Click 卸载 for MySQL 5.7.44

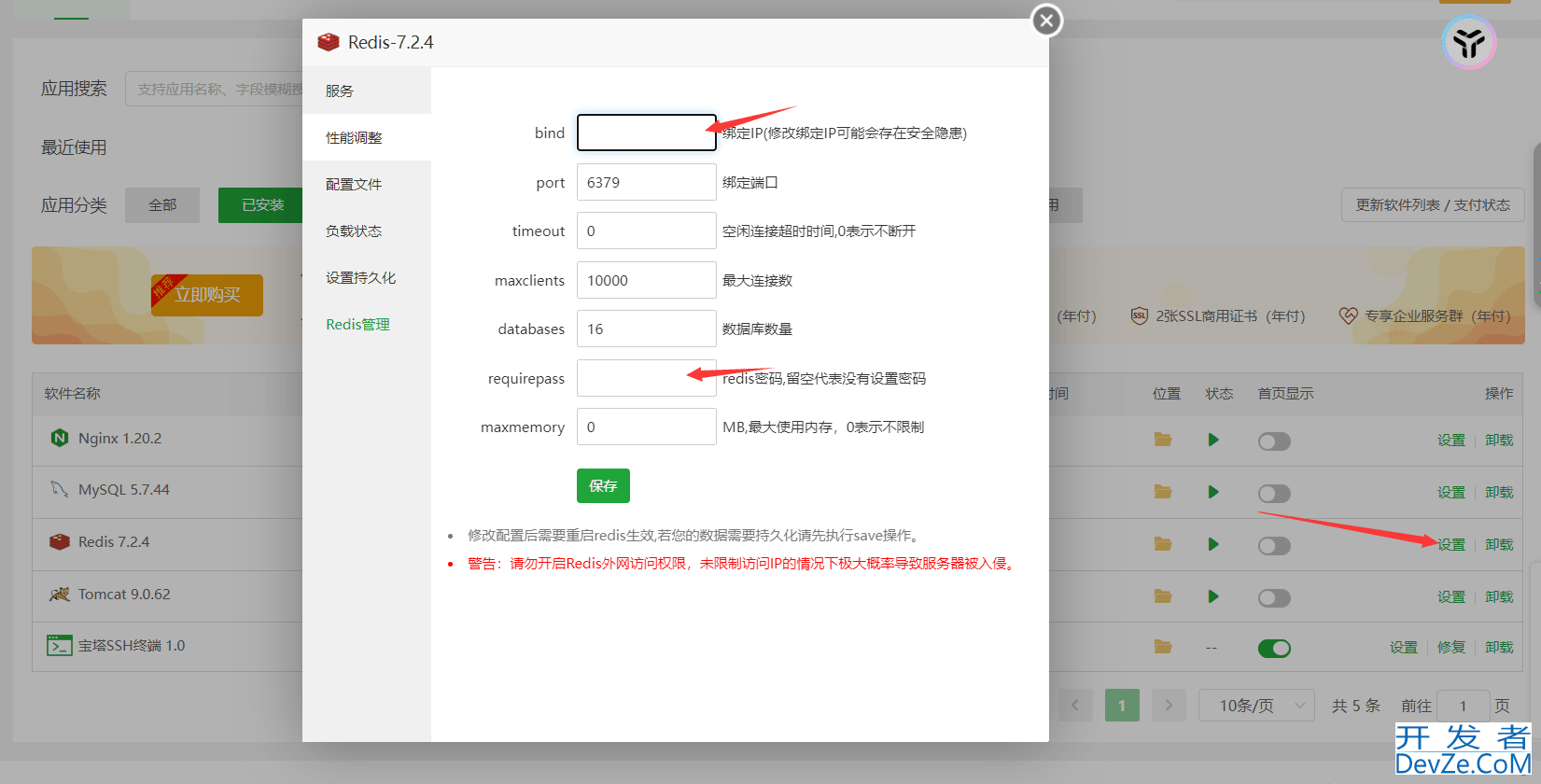coord(1499,492)
